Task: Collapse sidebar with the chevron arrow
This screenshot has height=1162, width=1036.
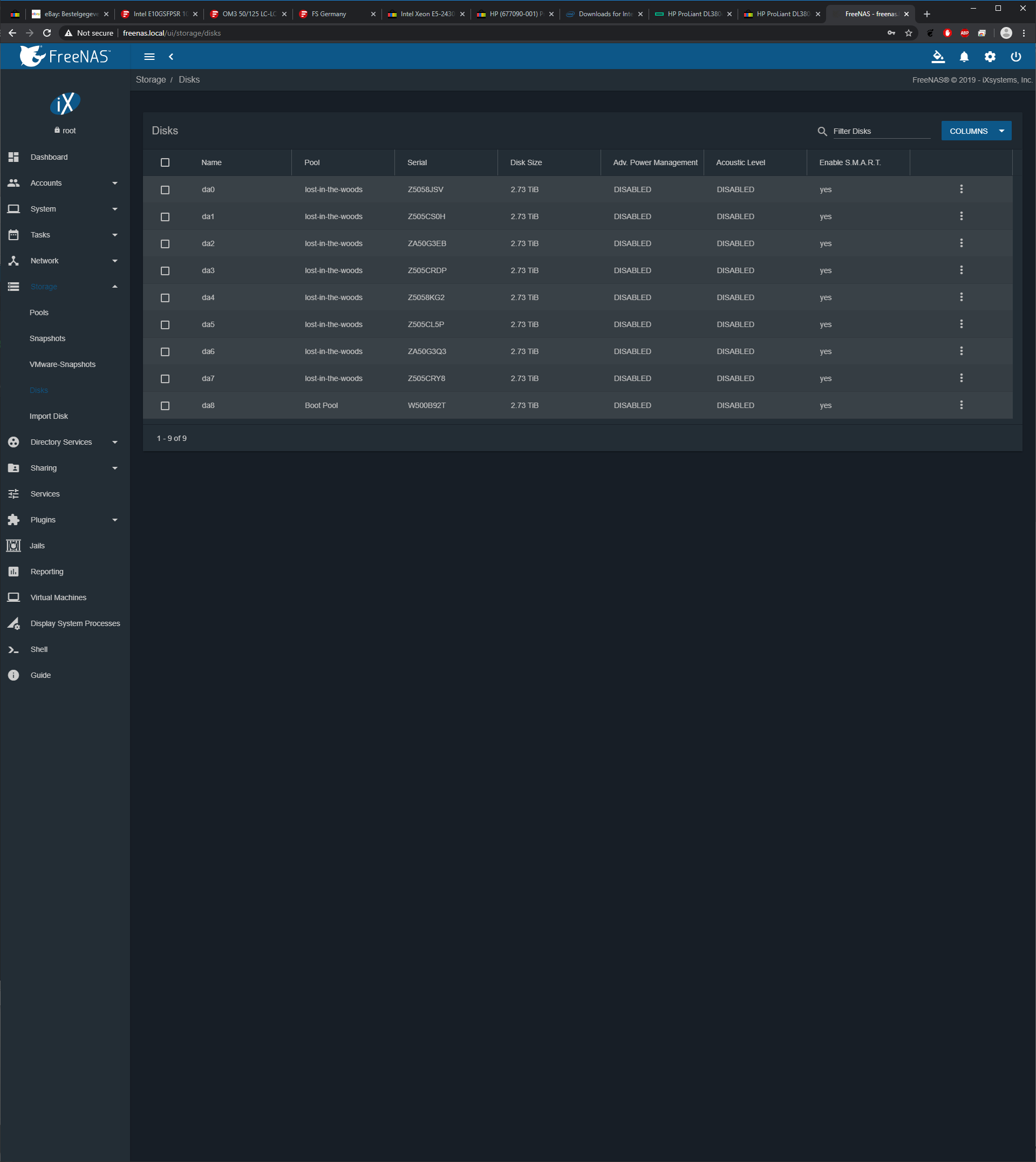Action: point(171,56)
